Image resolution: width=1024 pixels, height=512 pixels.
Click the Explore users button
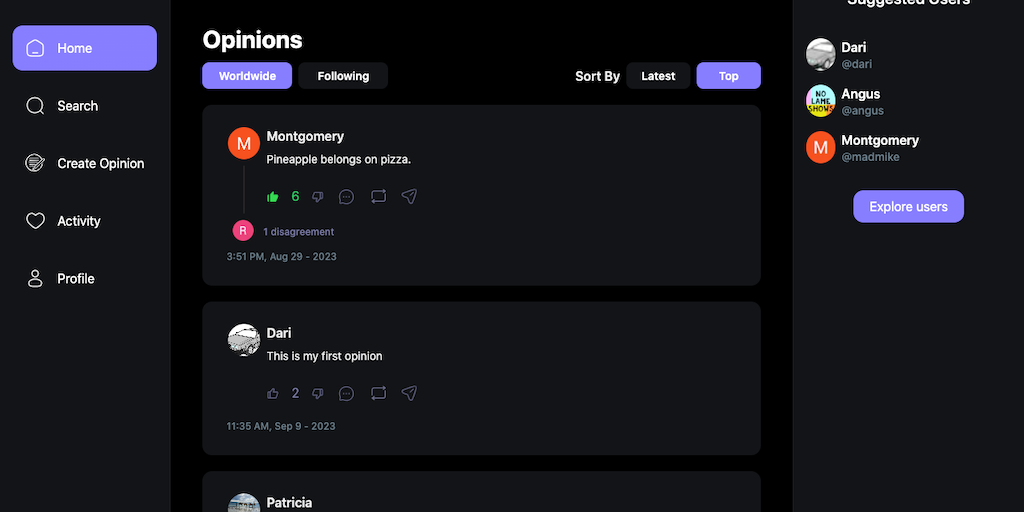click(x=908, y=207)
